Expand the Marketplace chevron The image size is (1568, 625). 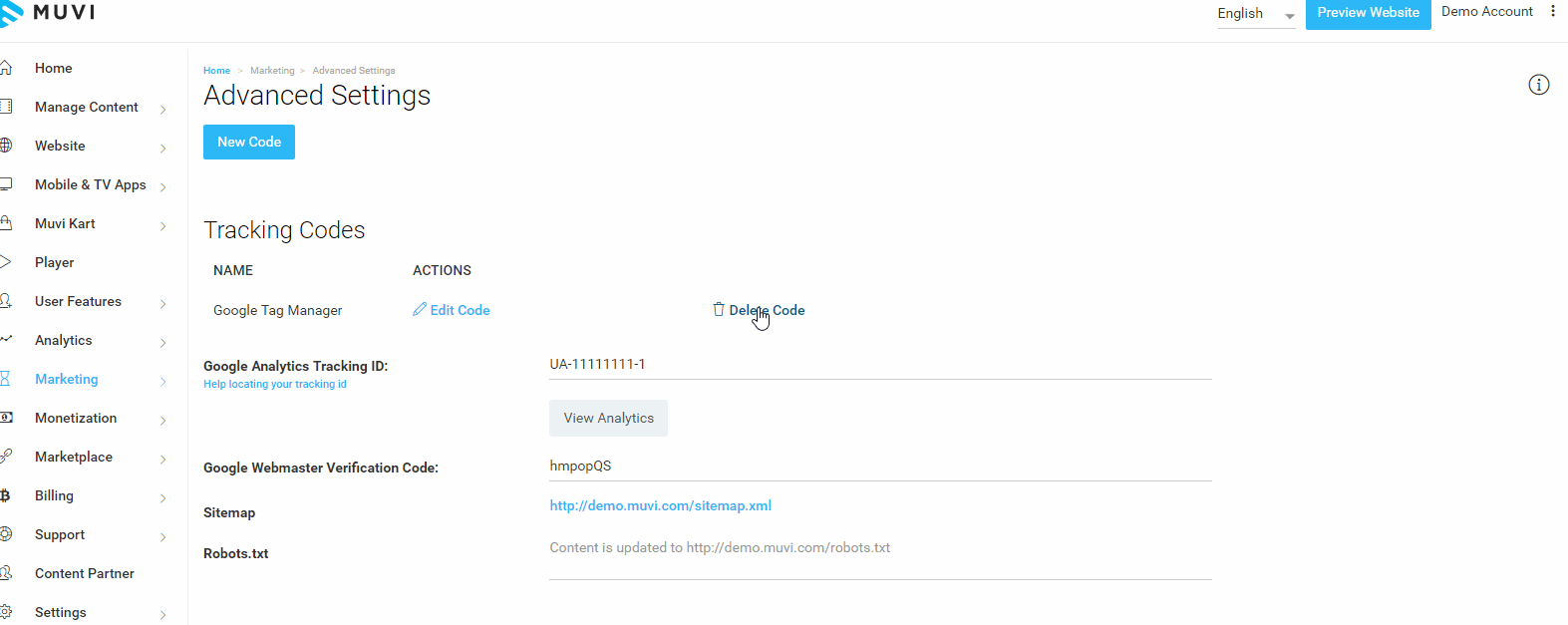click(x=162, y=459)
